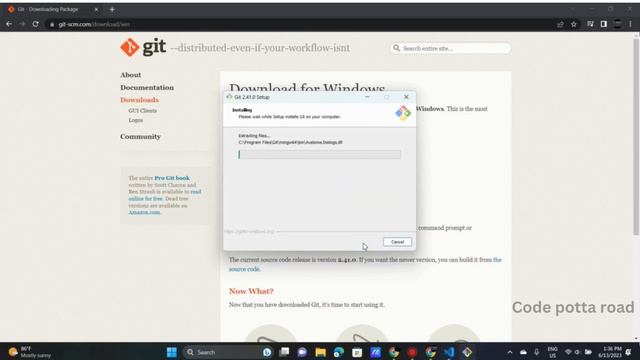Image resolution: width=640 pixels, height=360 pixels.
Task: Open Wi-Fi network settings in tray
Action: [568, 352]
